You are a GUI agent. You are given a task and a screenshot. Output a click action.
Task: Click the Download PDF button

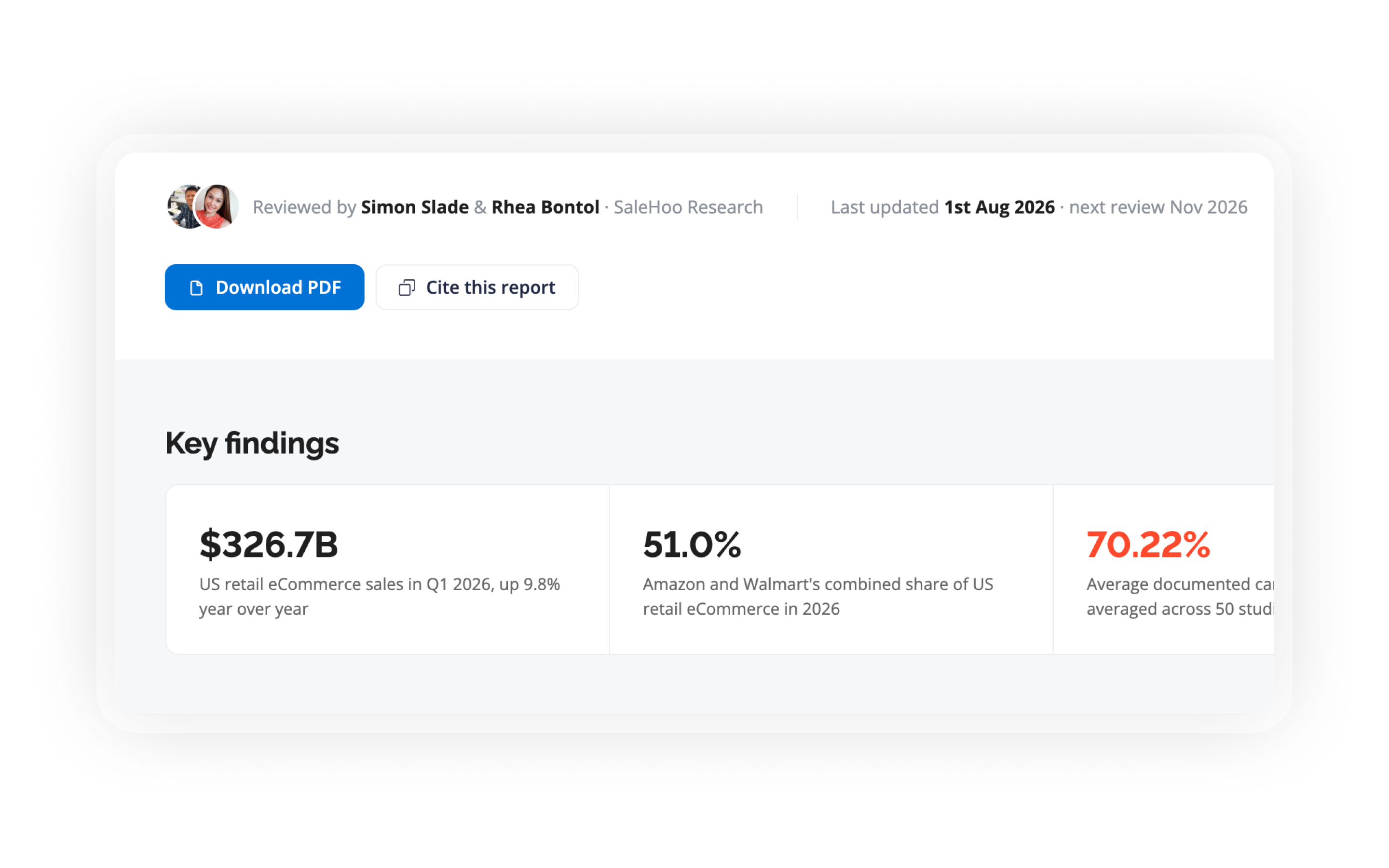(x=264, y=287)
